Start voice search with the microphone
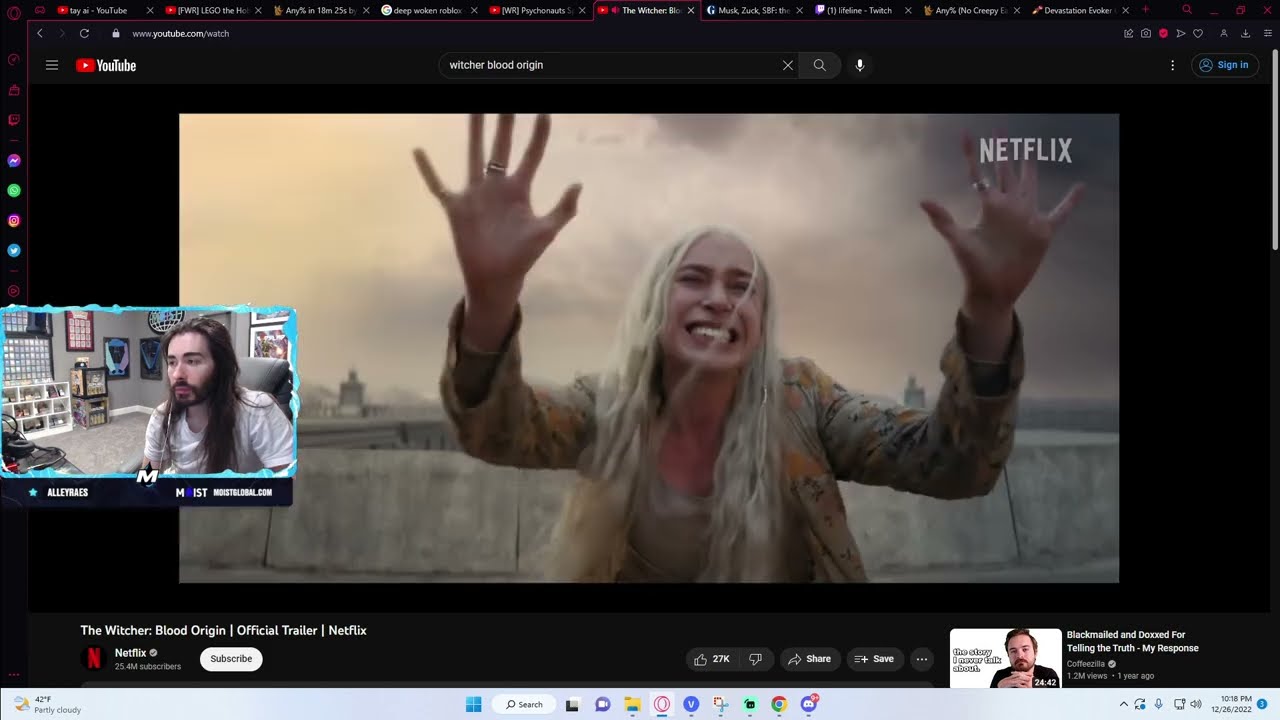1280x720 pixels. point(859,65)
